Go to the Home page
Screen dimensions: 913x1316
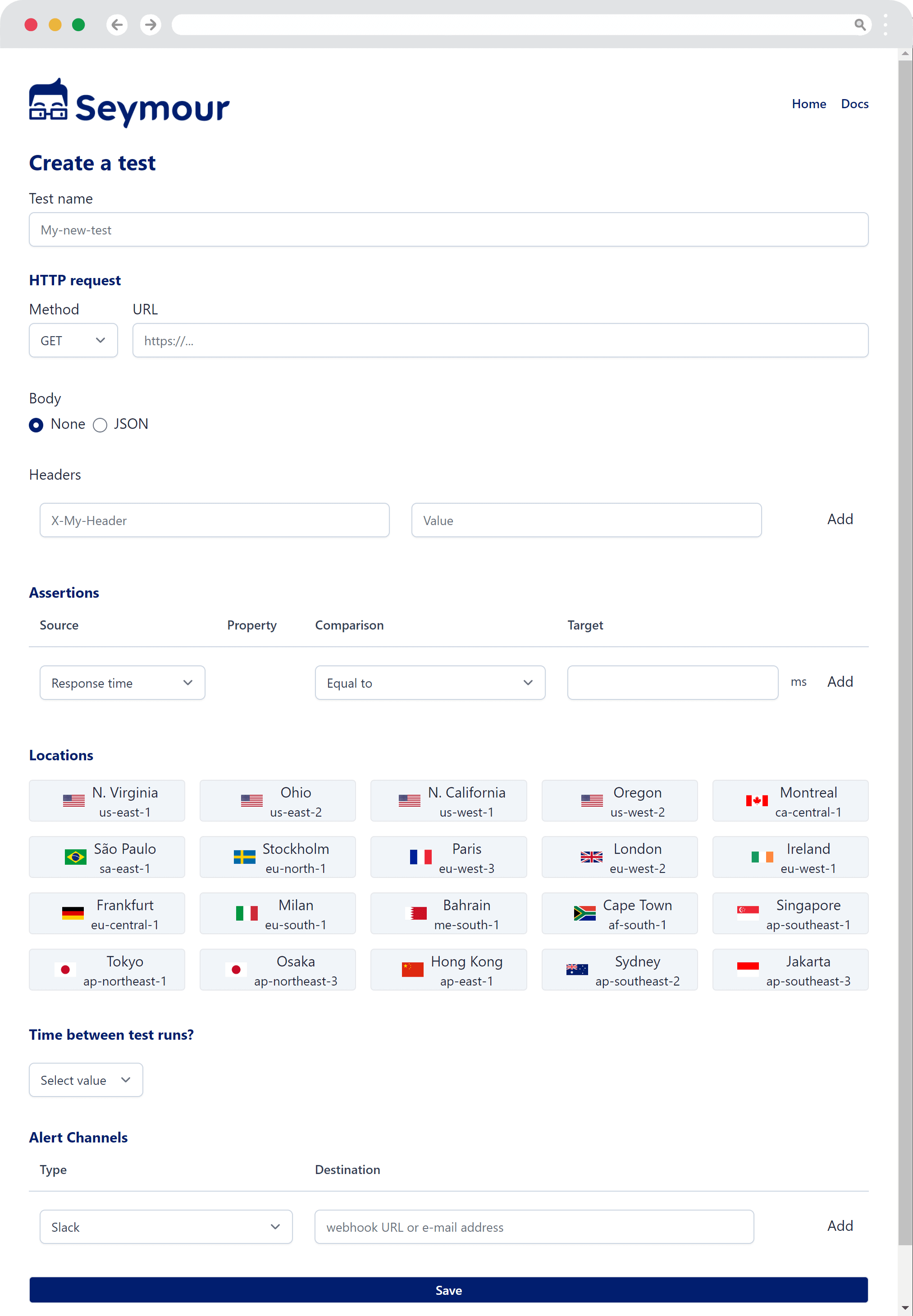[808, 104]
